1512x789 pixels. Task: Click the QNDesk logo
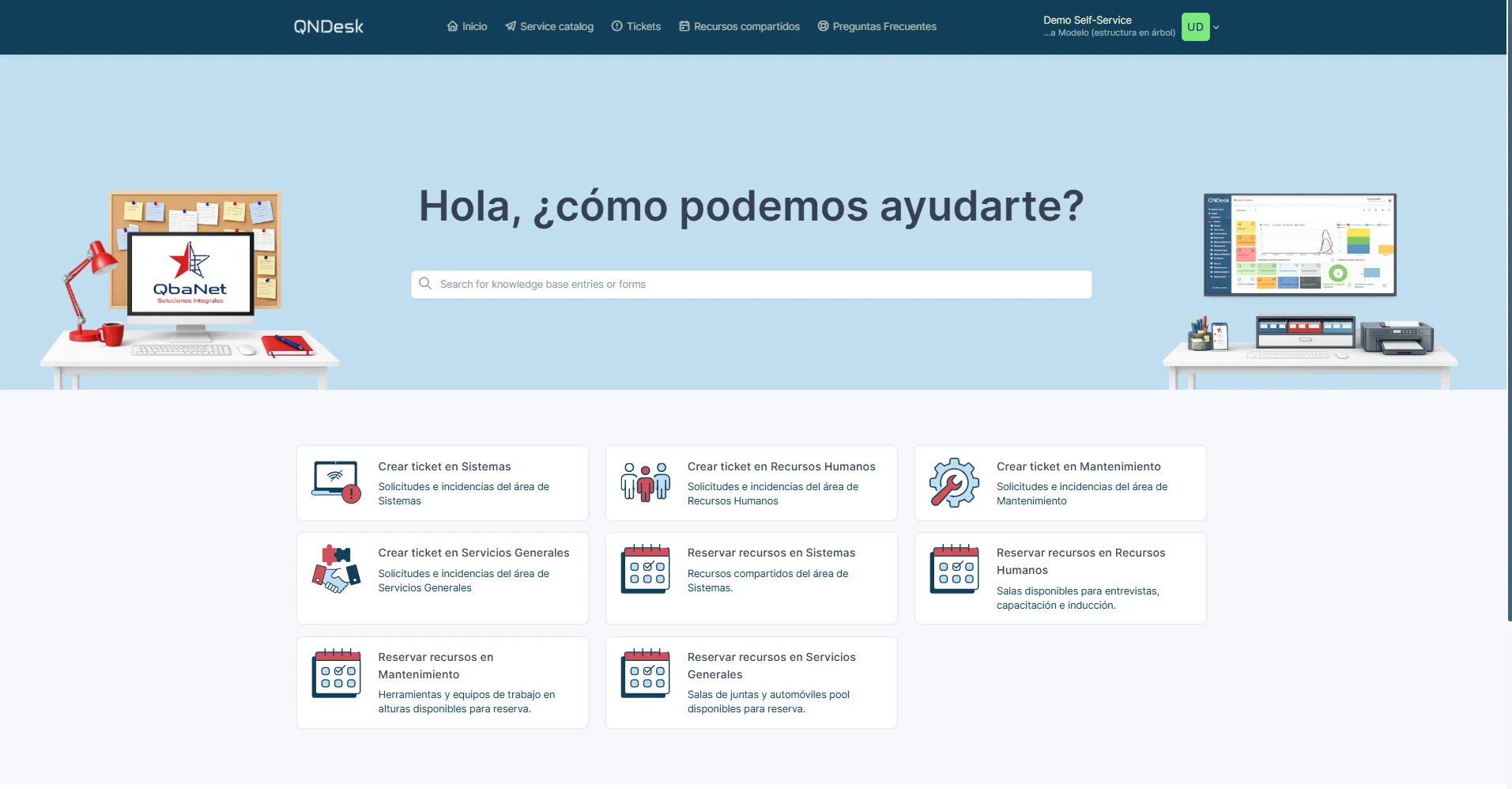click(x=329, y=26)
